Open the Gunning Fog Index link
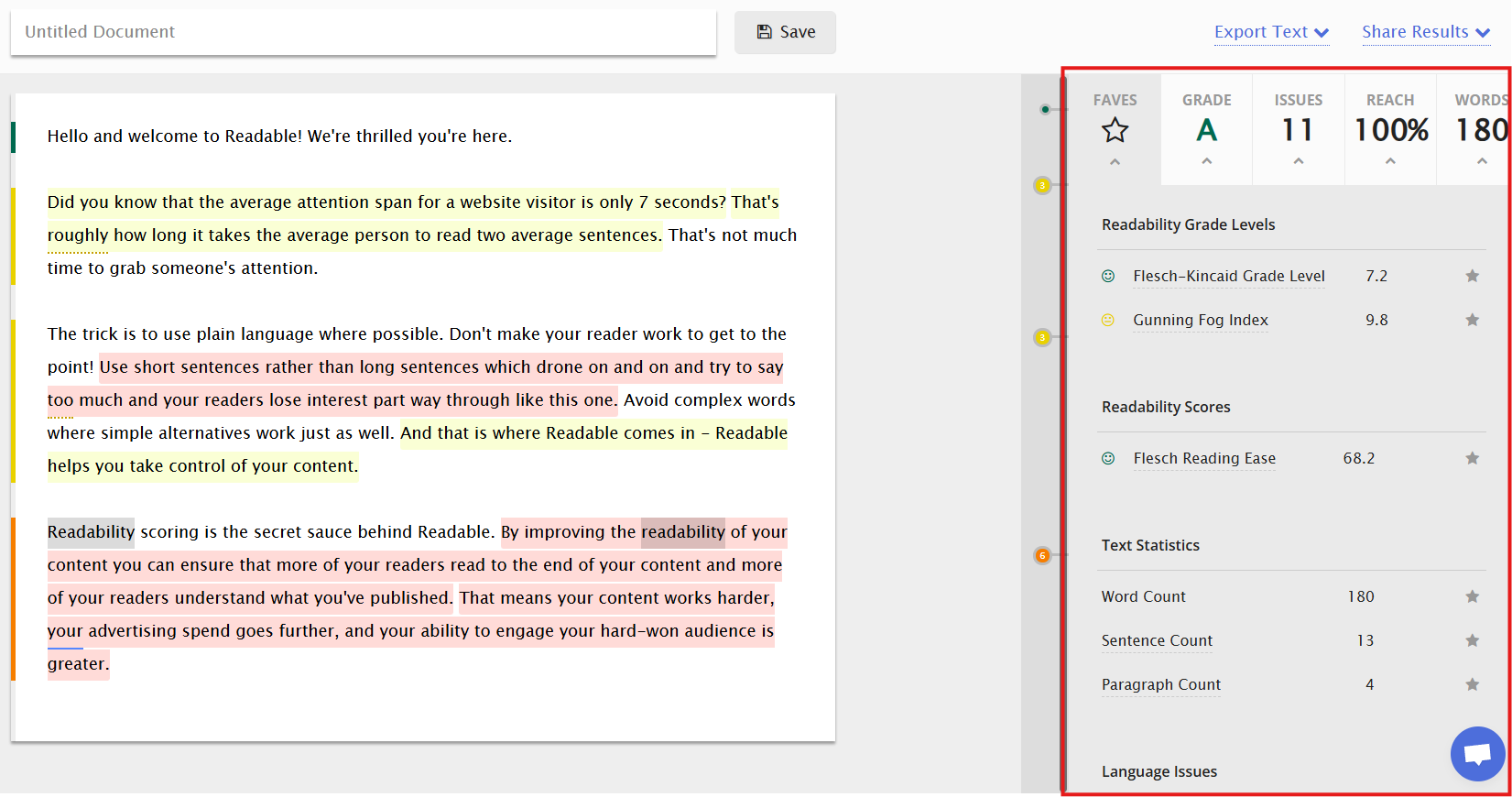The width and height of the screenshot is (1512, 797). [x=1201, y=320]
